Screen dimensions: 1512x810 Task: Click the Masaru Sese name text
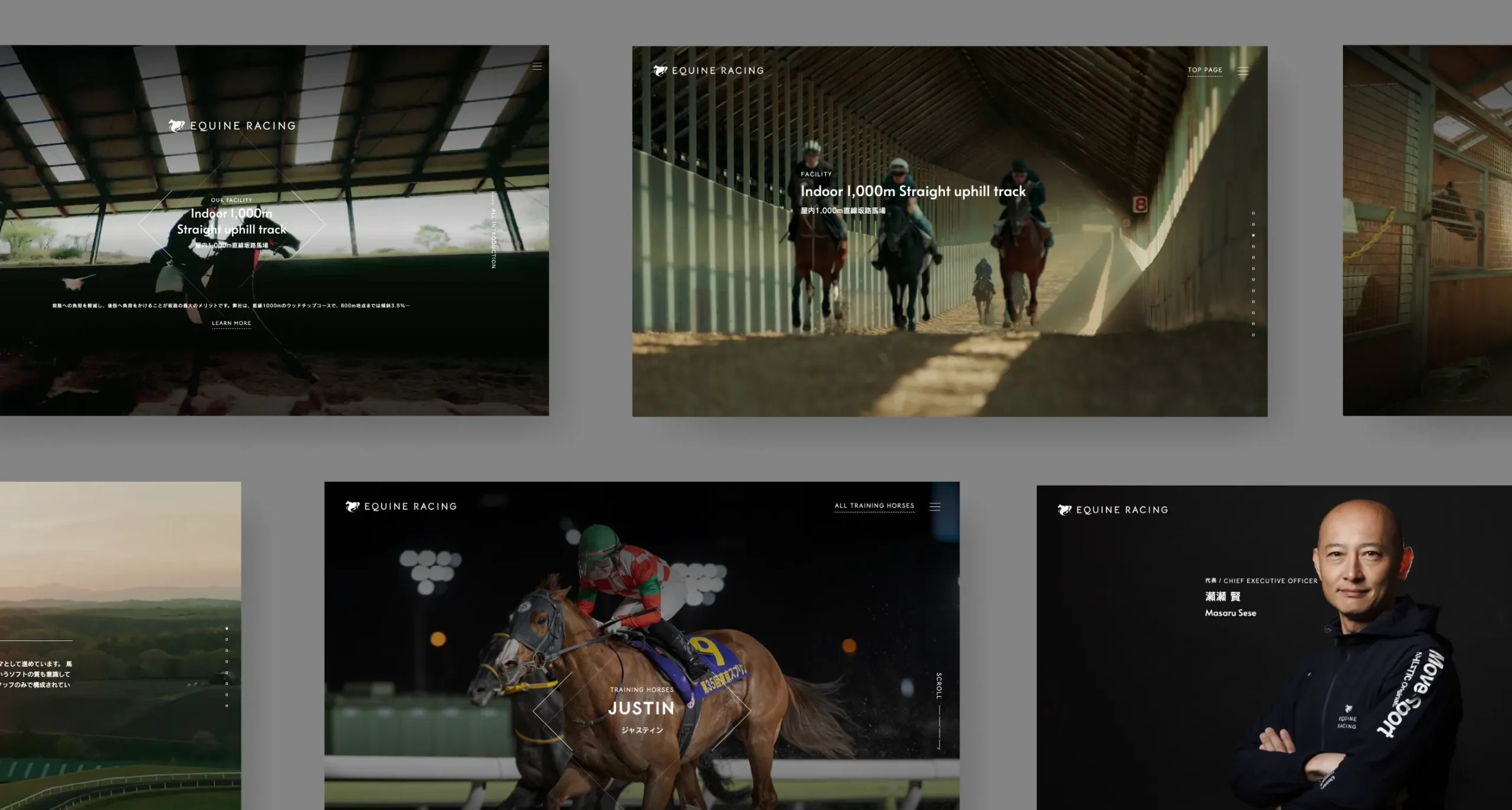click(x=1230, y=613)
